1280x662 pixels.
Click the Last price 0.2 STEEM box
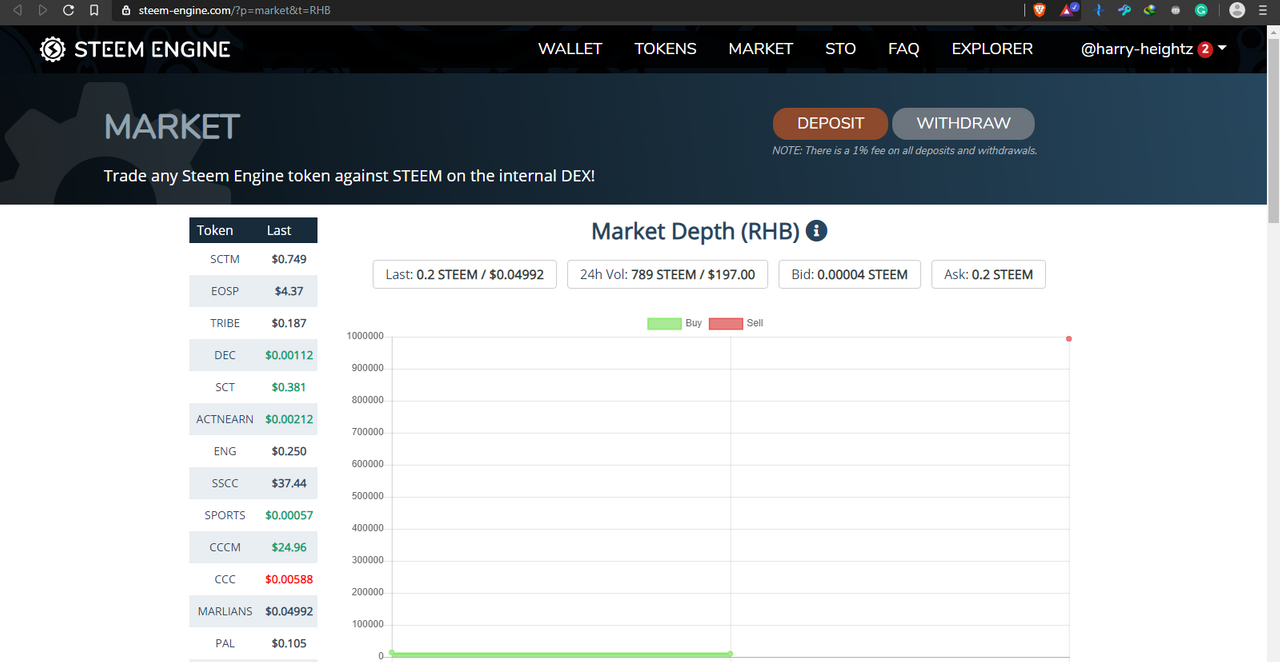coord(464,274)
